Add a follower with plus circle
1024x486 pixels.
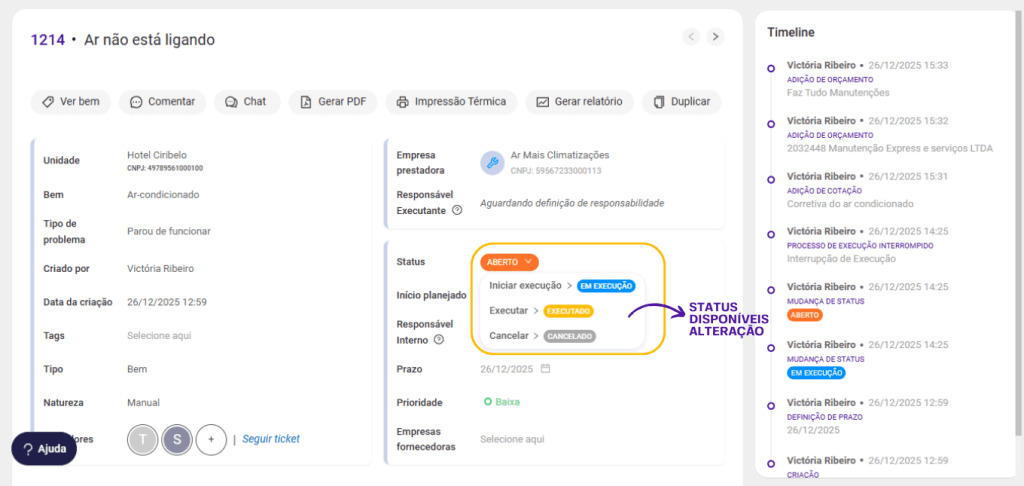point(211,439)
